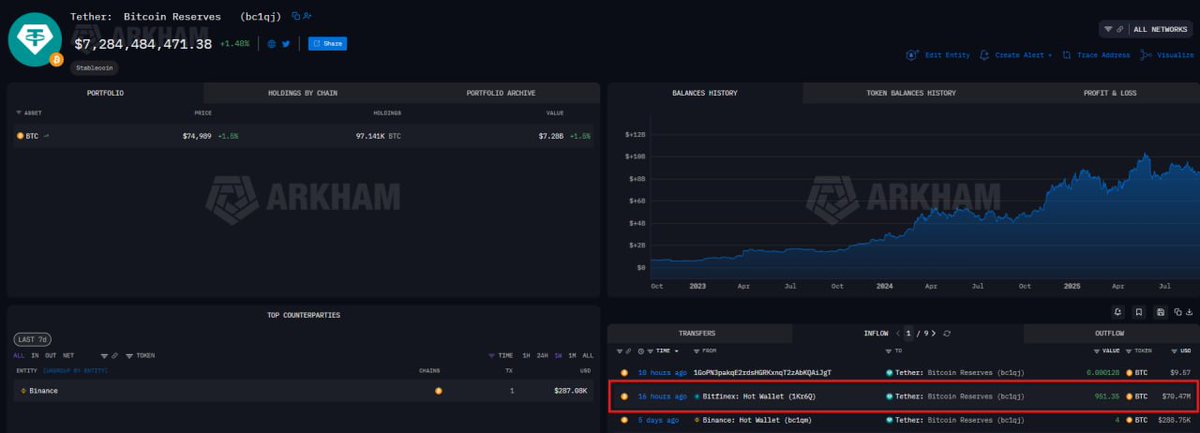Click Trace Address
Screen dimensions: 1200x433
(1096, 55)
